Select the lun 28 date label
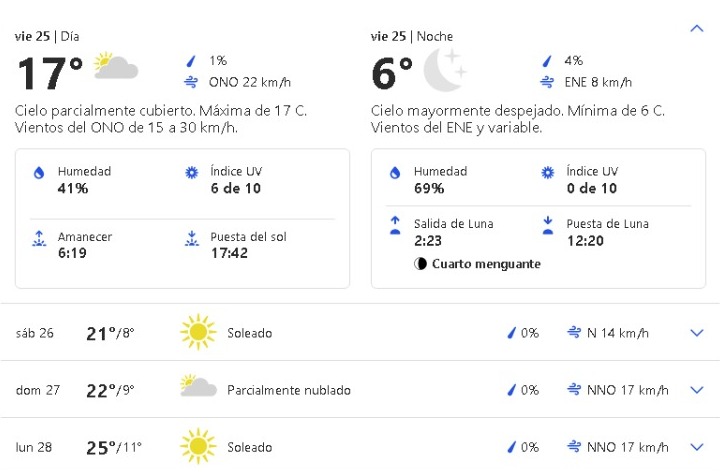 click(x=34, y=447)
